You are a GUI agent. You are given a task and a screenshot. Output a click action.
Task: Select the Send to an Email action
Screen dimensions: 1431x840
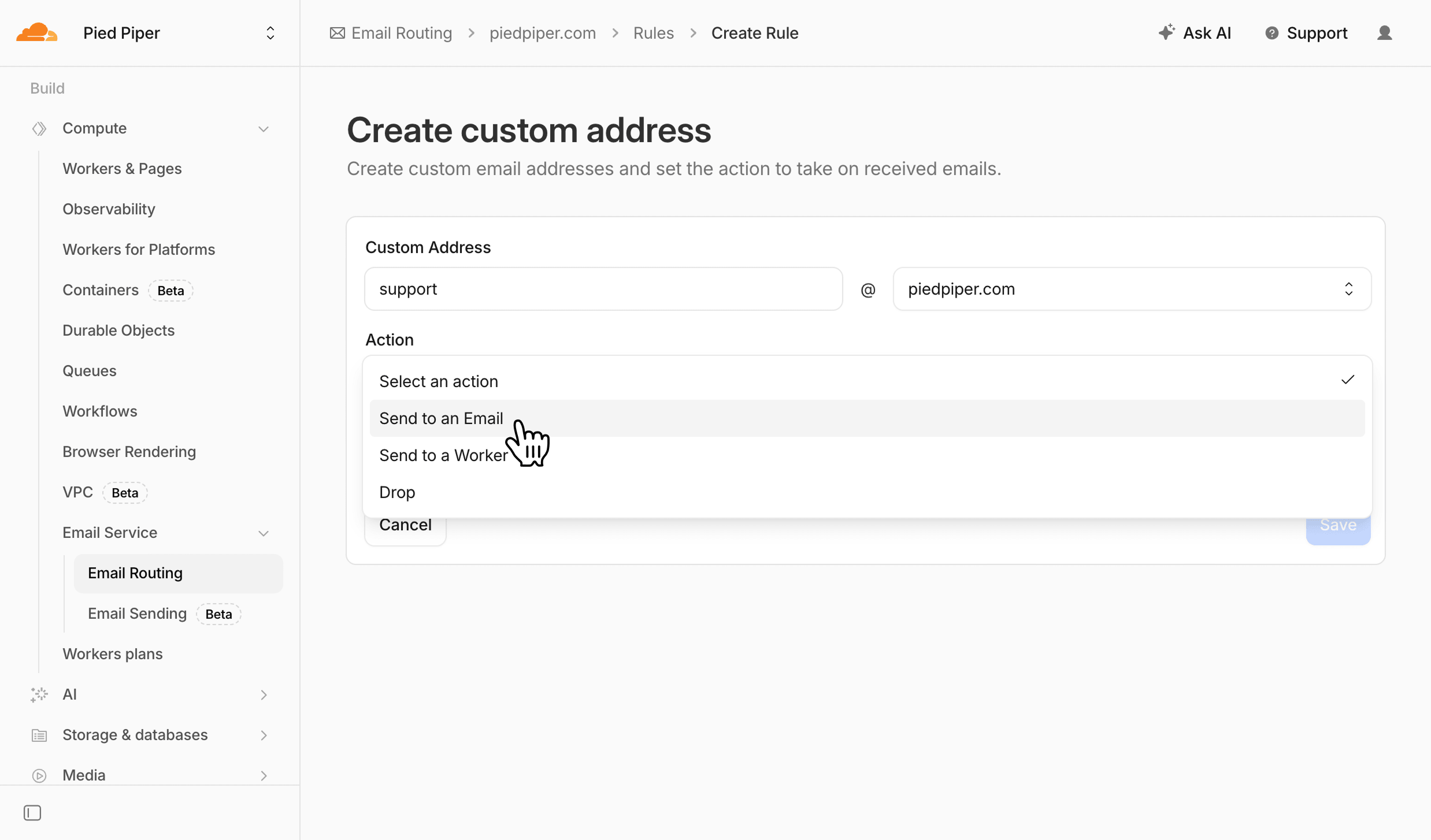[x=441, y=418]
